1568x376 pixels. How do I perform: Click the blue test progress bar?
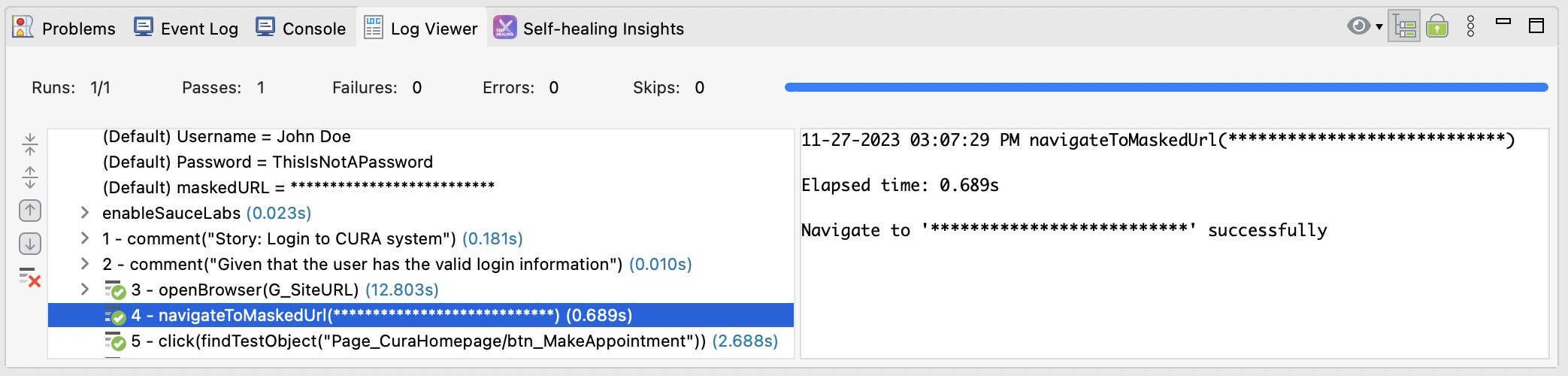1165,87
